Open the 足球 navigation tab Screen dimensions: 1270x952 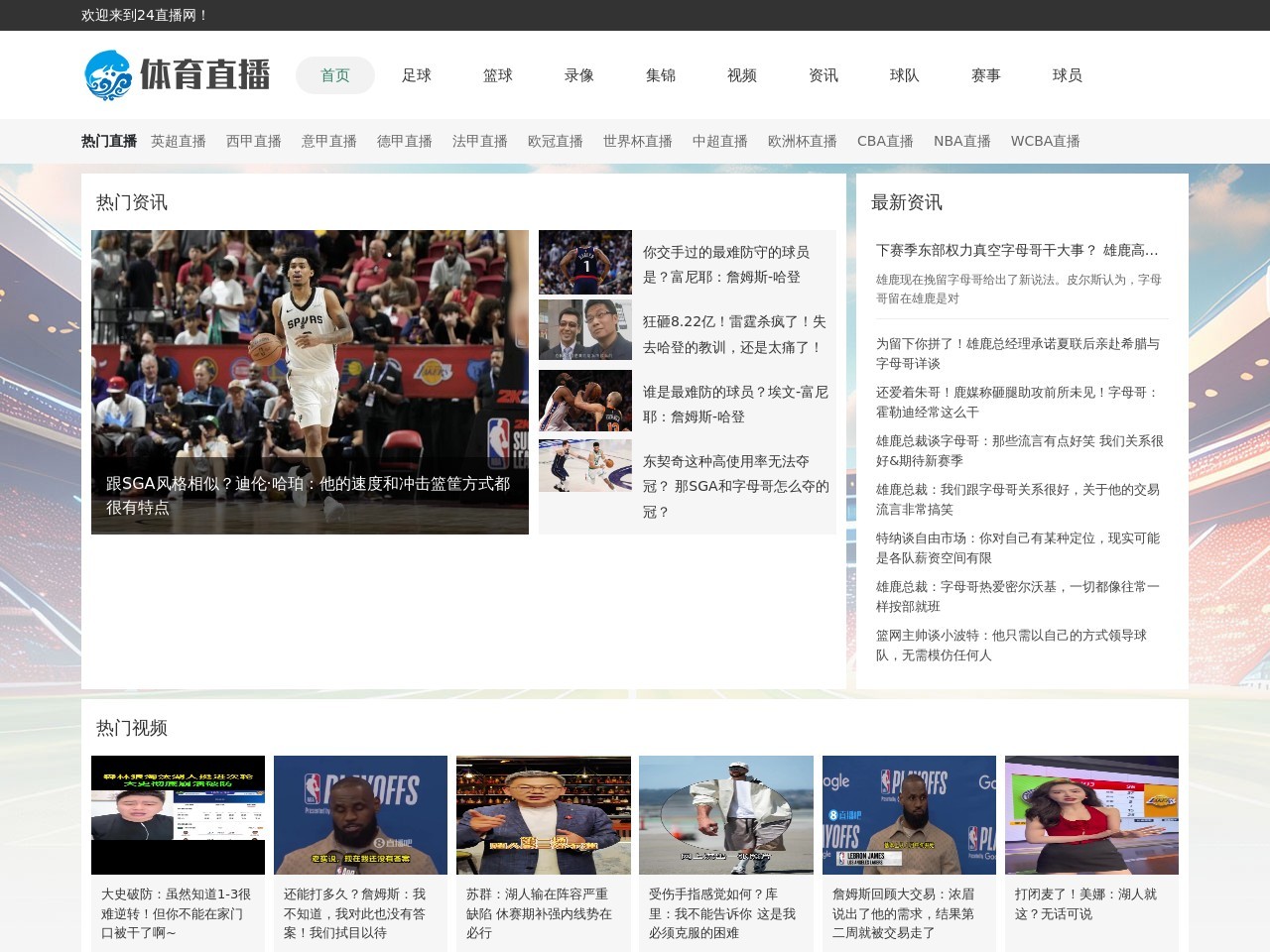(417, 75)
